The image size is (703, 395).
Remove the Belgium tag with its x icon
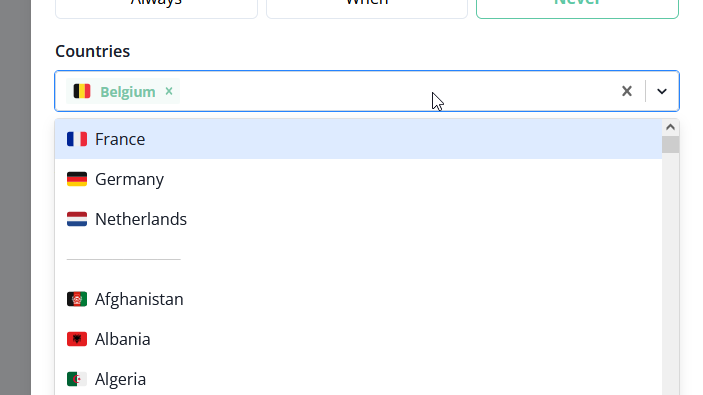tap(169, 91)
